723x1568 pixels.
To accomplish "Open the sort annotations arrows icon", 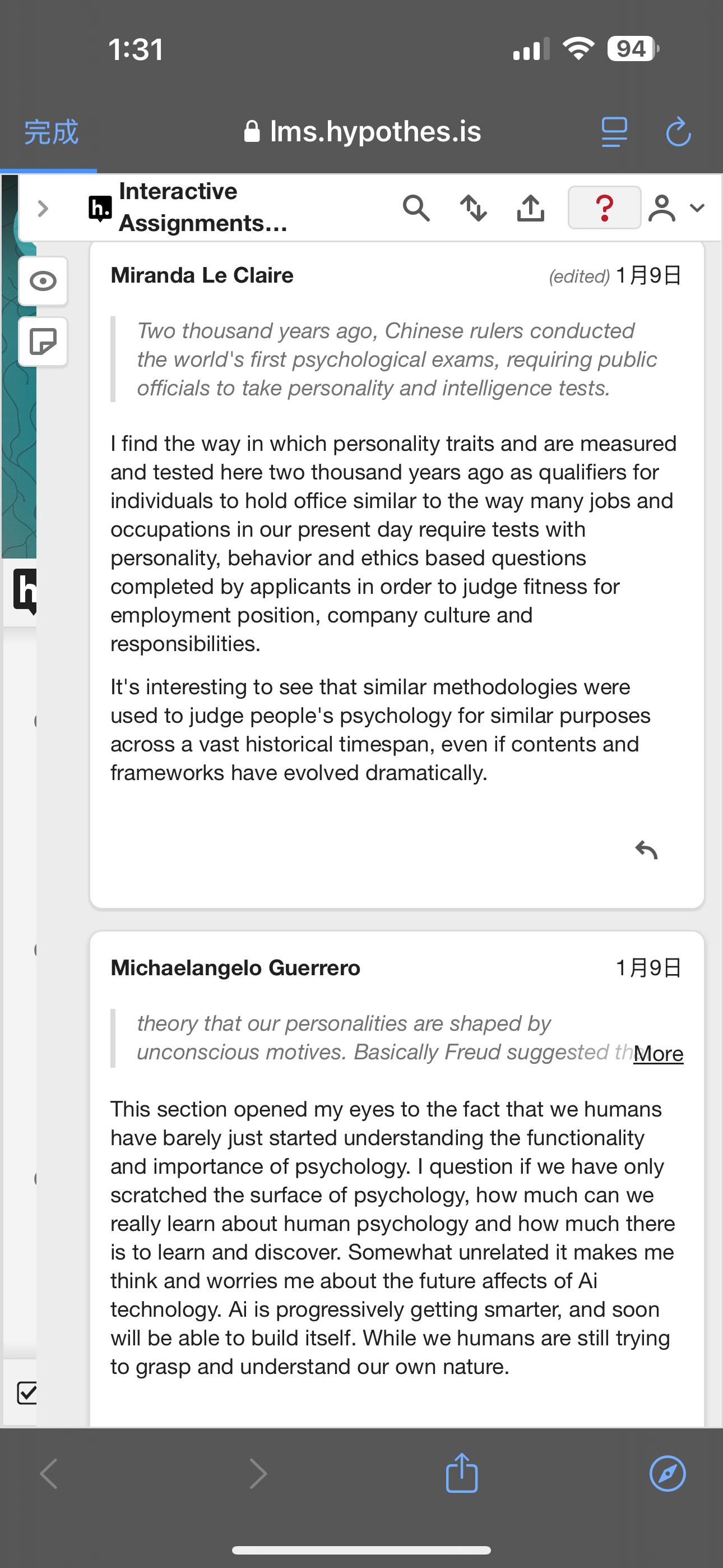I will click(x=474, y=208).
